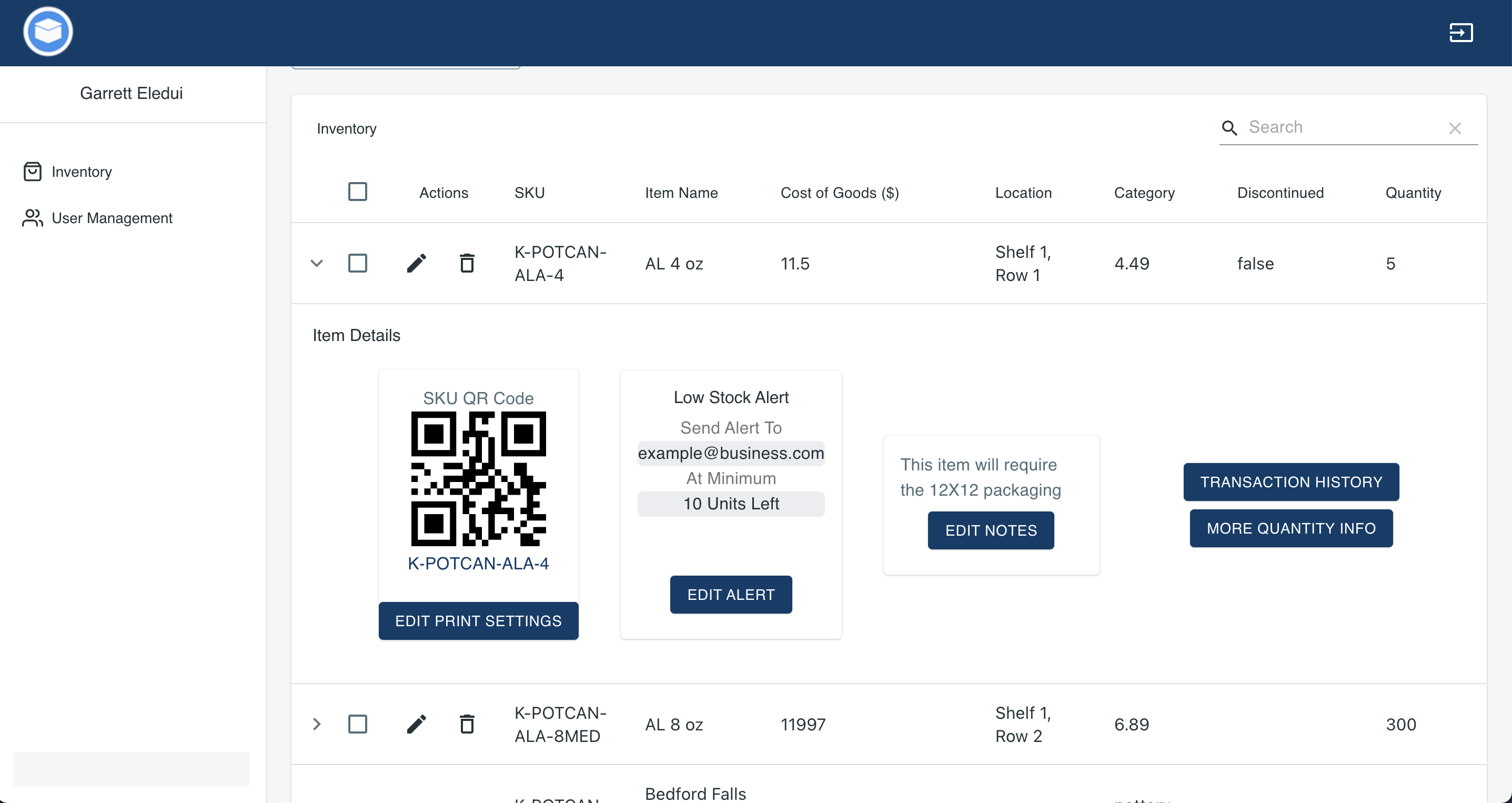Screen dimensions: 1512x803
Task: Click trash icon for AL 8 oz row
Action: point(467,724)
